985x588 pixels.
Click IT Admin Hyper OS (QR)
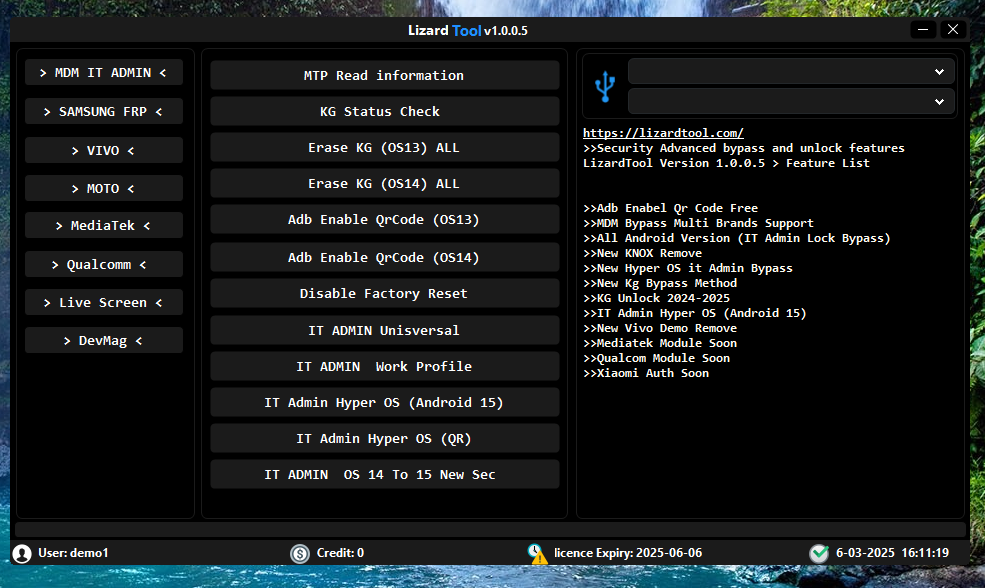(384, 439)
